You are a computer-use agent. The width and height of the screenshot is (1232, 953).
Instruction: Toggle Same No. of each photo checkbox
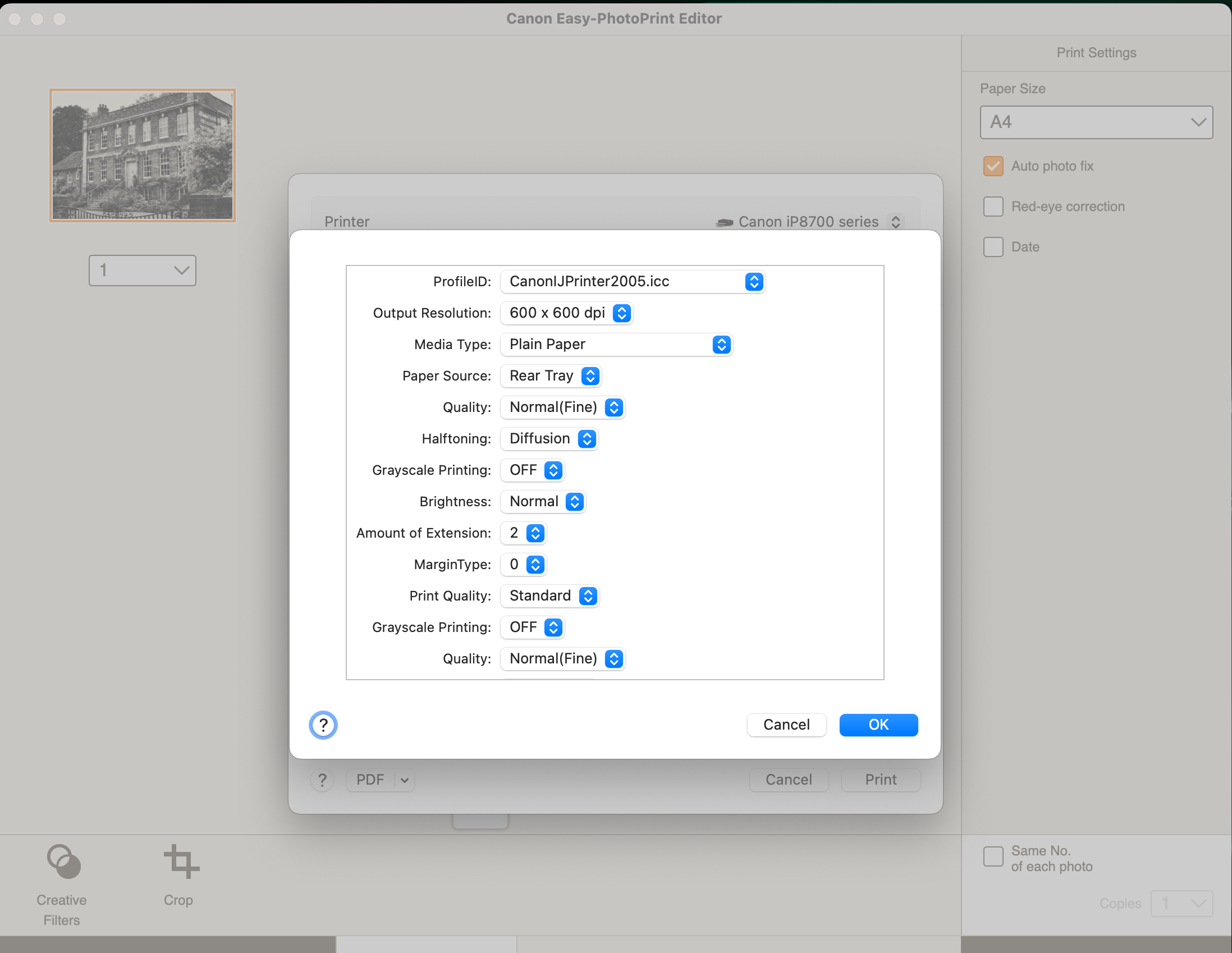tap(993, 855)
